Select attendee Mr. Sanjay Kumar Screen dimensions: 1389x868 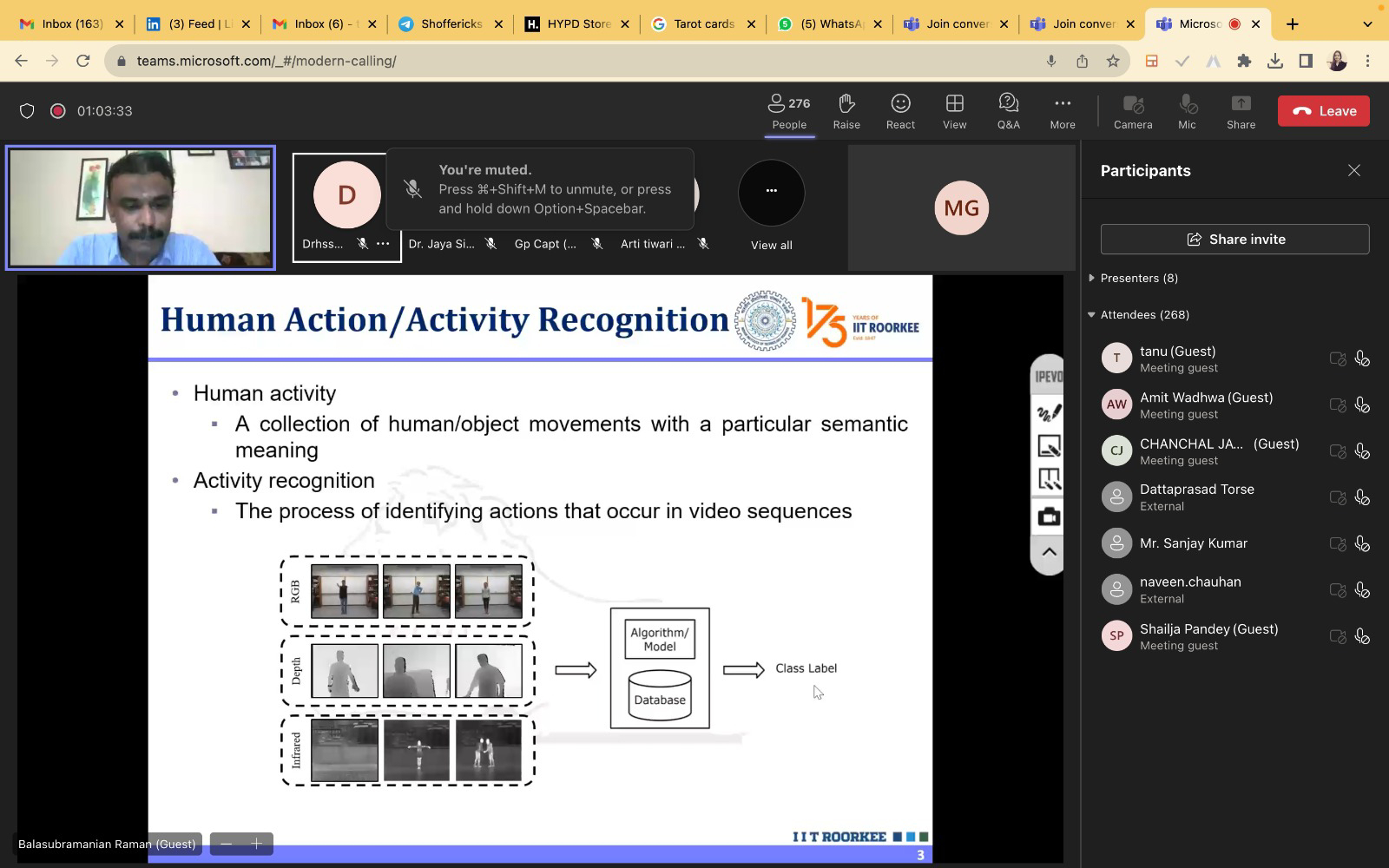pyautogui.click(x=1234, y=543)
